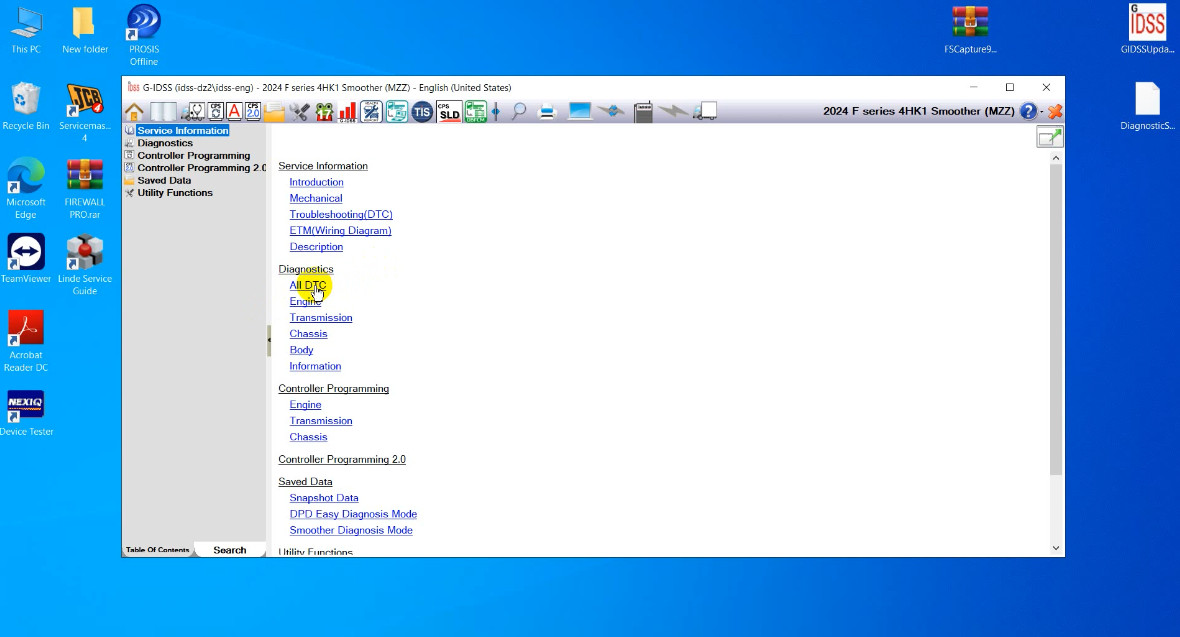Open Transmission link under Diagnostics
The height and width of the screenshot is (637, 1180).
321,318
